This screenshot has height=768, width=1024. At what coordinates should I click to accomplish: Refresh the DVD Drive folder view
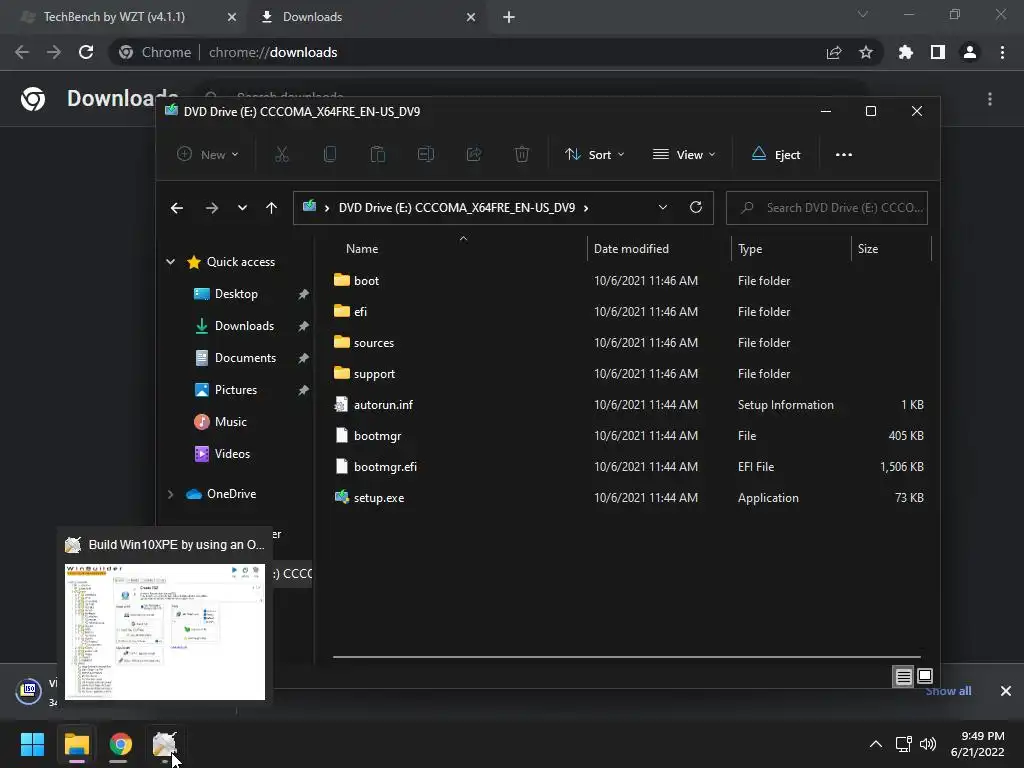(696, 208)
